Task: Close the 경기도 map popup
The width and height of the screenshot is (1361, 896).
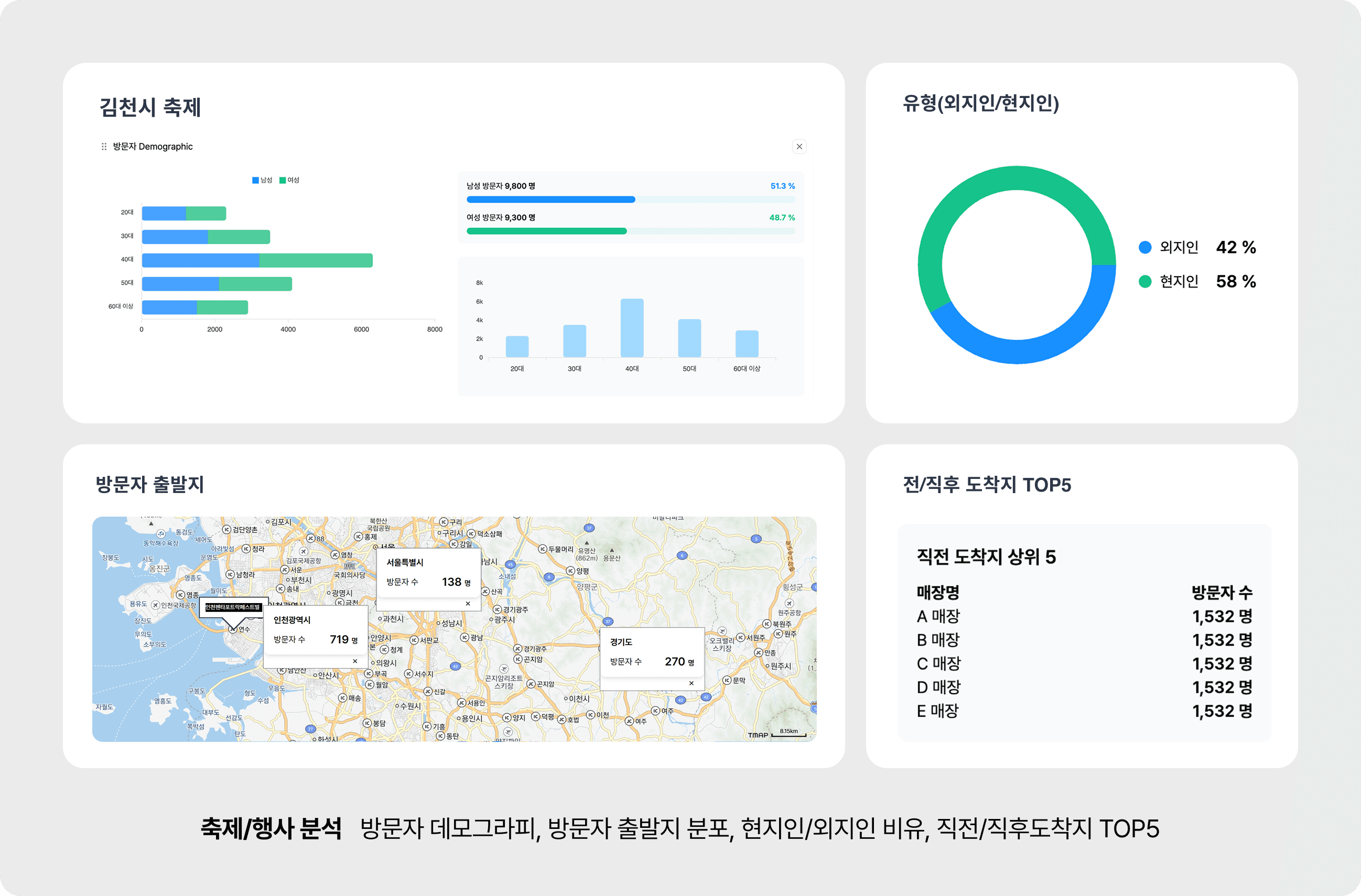Action: (692, 684)
